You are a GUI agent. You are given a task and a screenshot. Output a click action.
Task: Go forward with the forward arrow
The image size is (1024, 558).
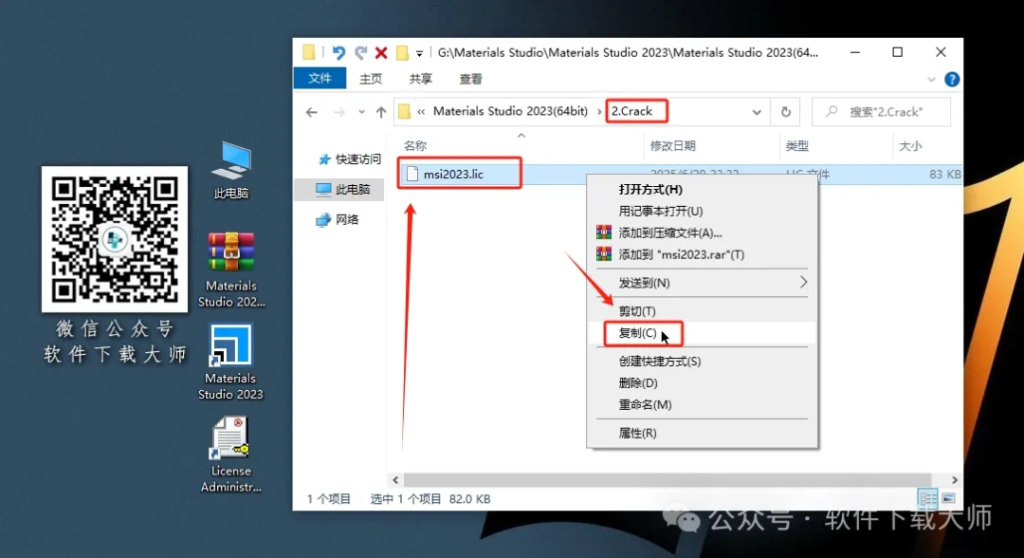(x=339, y=112)
